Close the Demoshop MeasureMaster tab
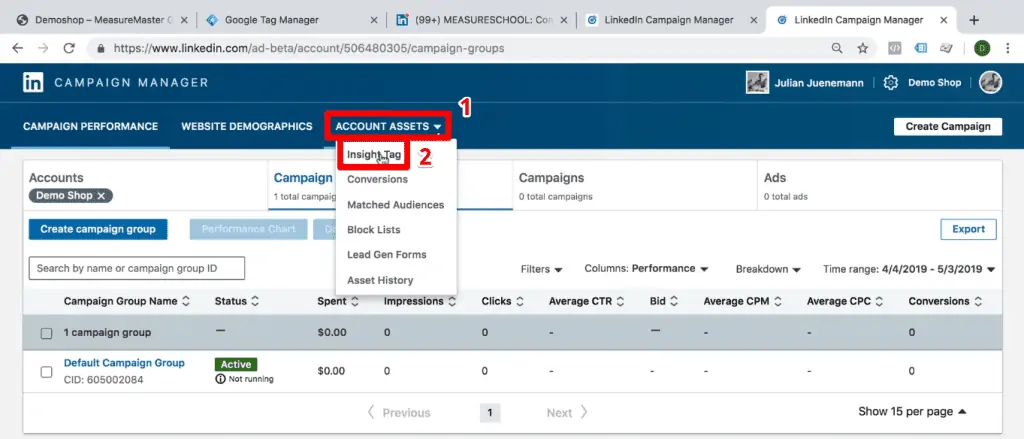Screen dimensions: 1024x439 click(x=184, y=20)
